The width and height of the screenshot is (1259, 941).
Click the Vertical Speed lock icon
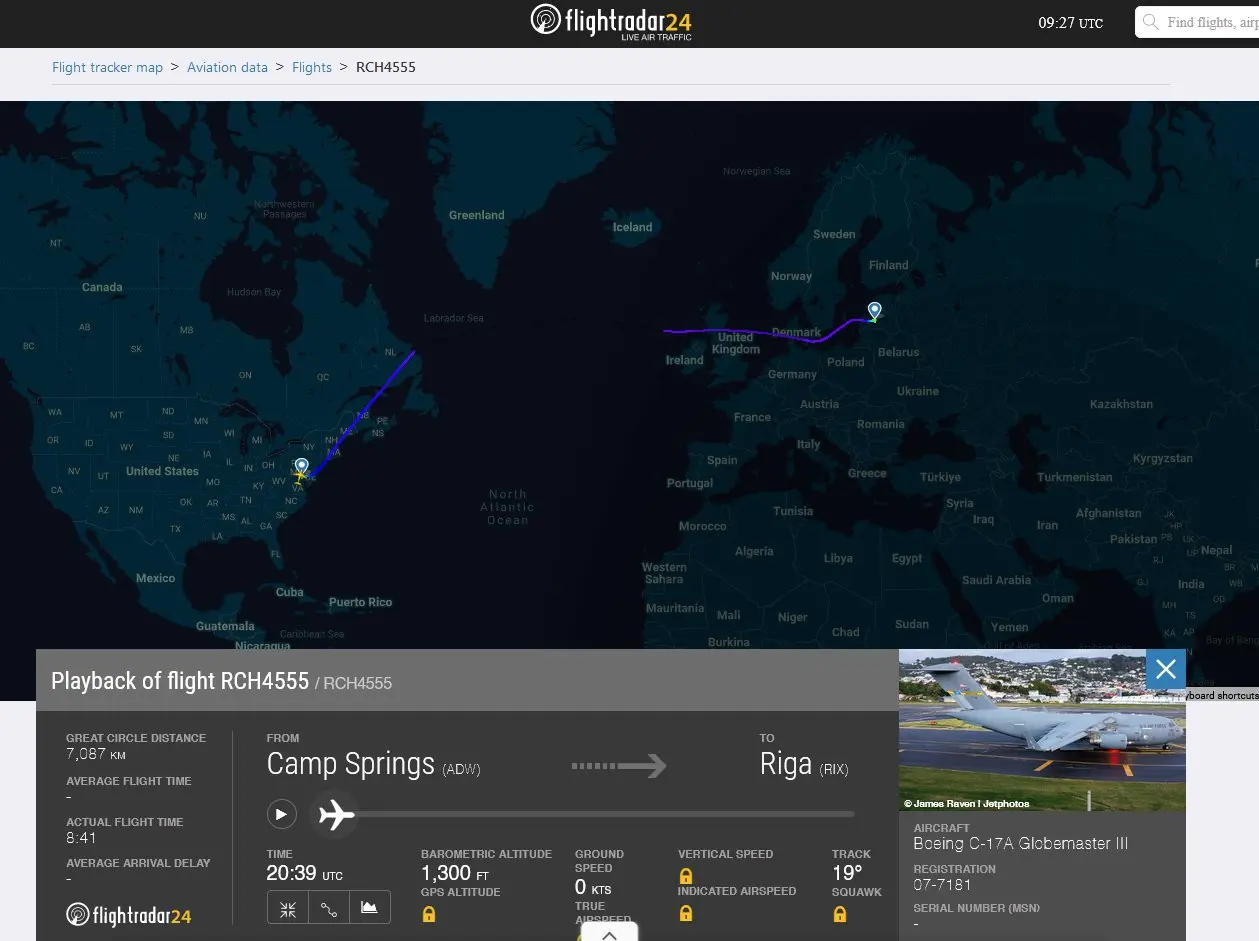point(686,876)
